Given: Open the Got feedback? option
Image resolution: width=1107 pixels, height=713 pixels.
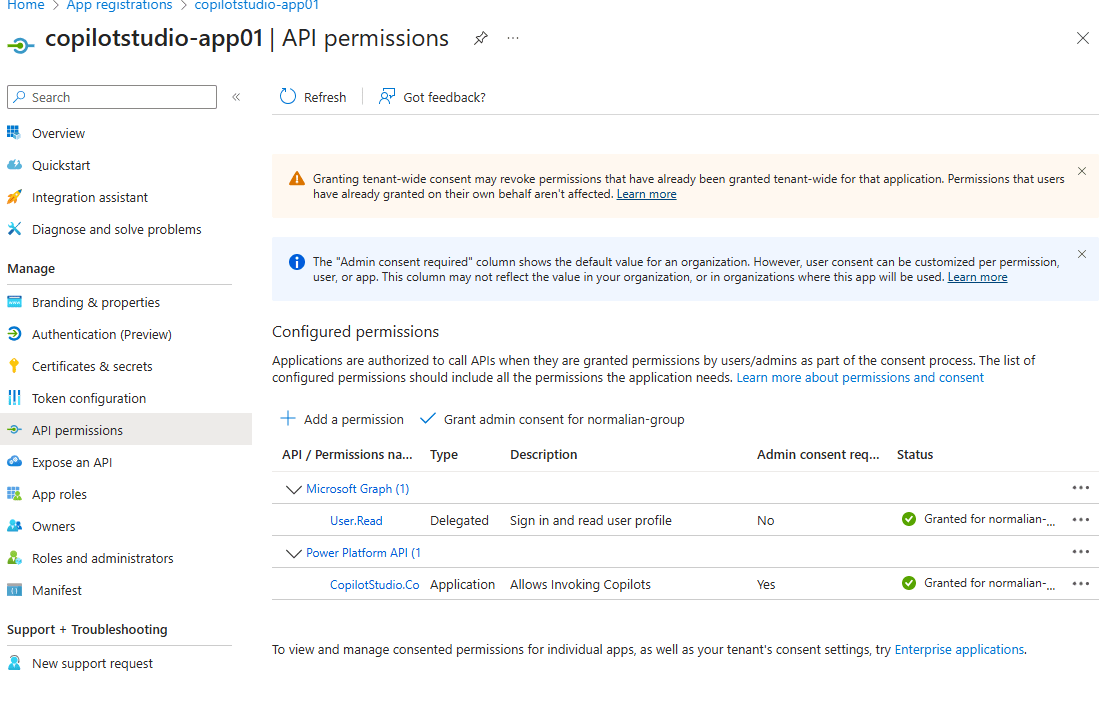Looking at the screenshot, I should 432,97.
